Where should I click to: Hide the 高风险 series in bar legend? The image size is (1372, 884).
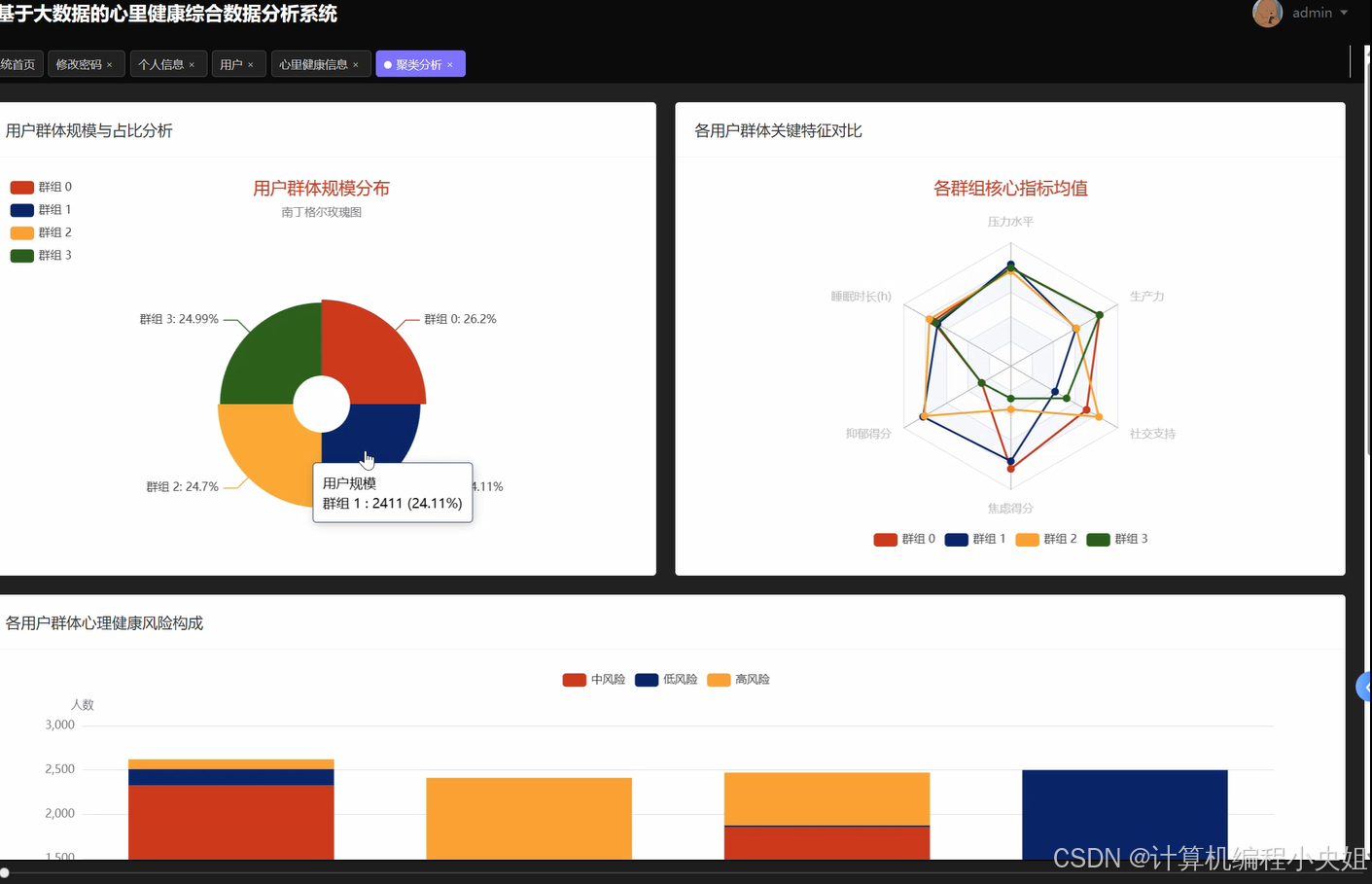pyautogui.click(x=738, y=680)
